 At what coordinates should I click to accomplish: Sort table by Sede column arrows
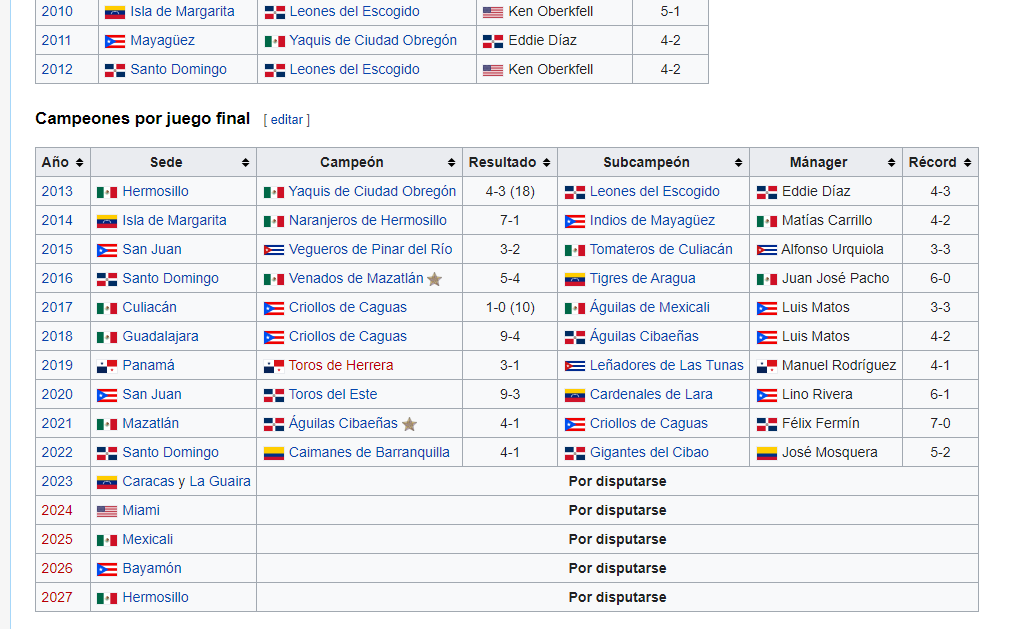(246, 162)
